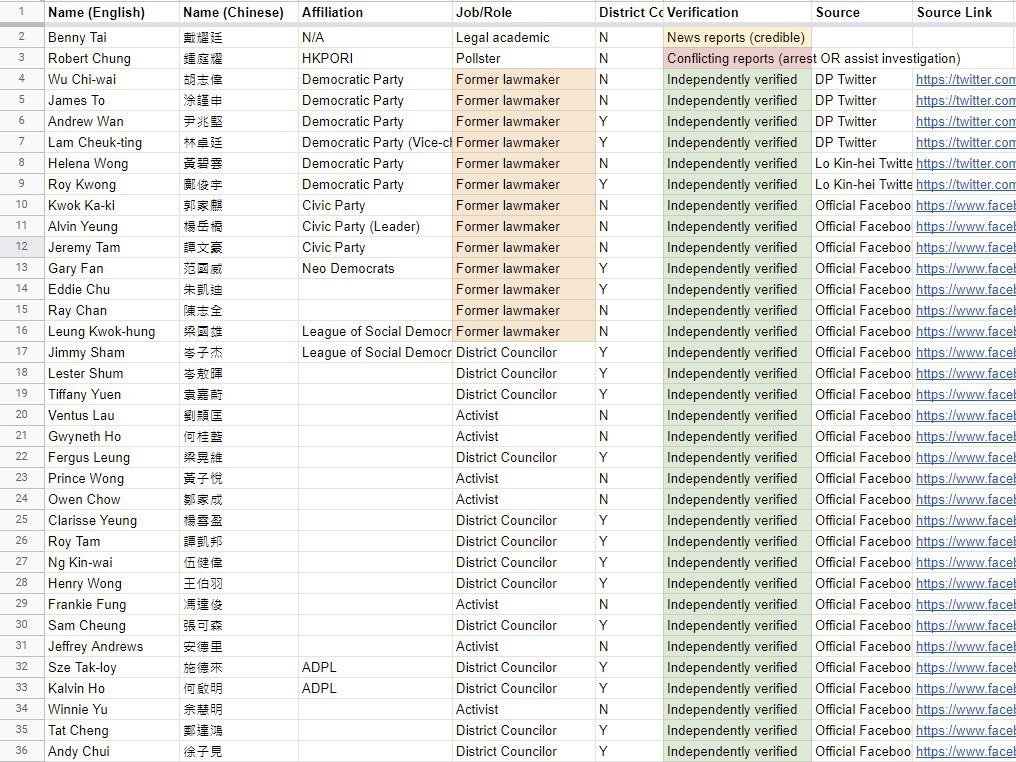The image size is (1016, 762).
Task: Click the 'Clarisse Yeung' name cell
Action: point(111,520)
